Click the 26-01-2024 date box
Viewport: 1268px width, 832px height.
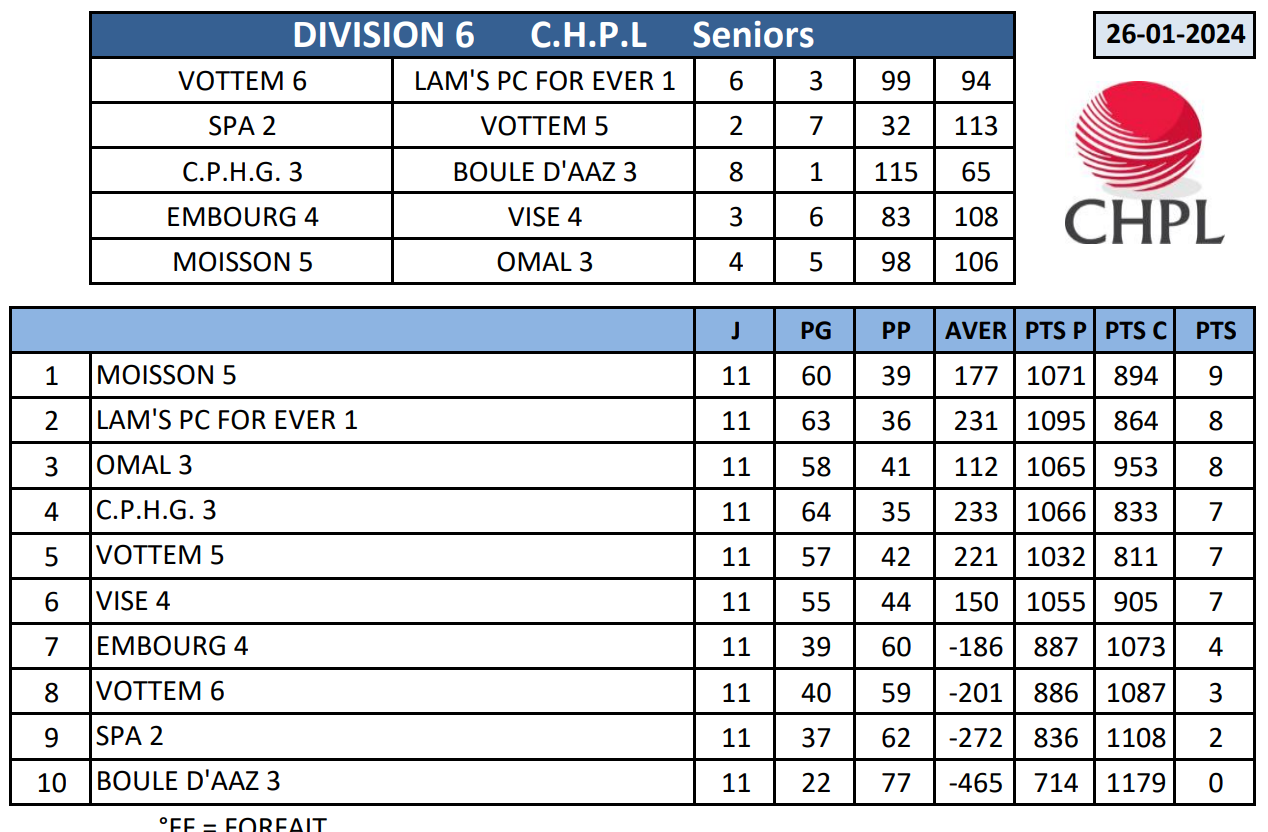click(x=1175, y=35)
